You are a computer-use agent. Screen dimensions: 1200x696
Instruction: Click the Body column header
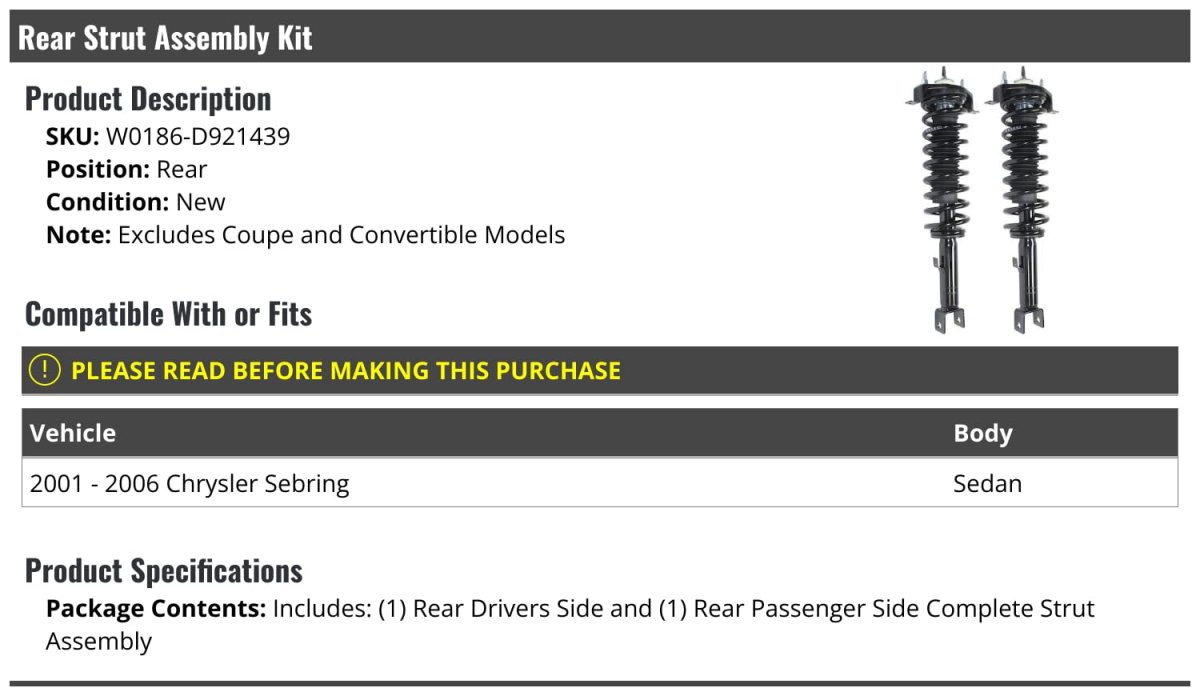[983, 433]
